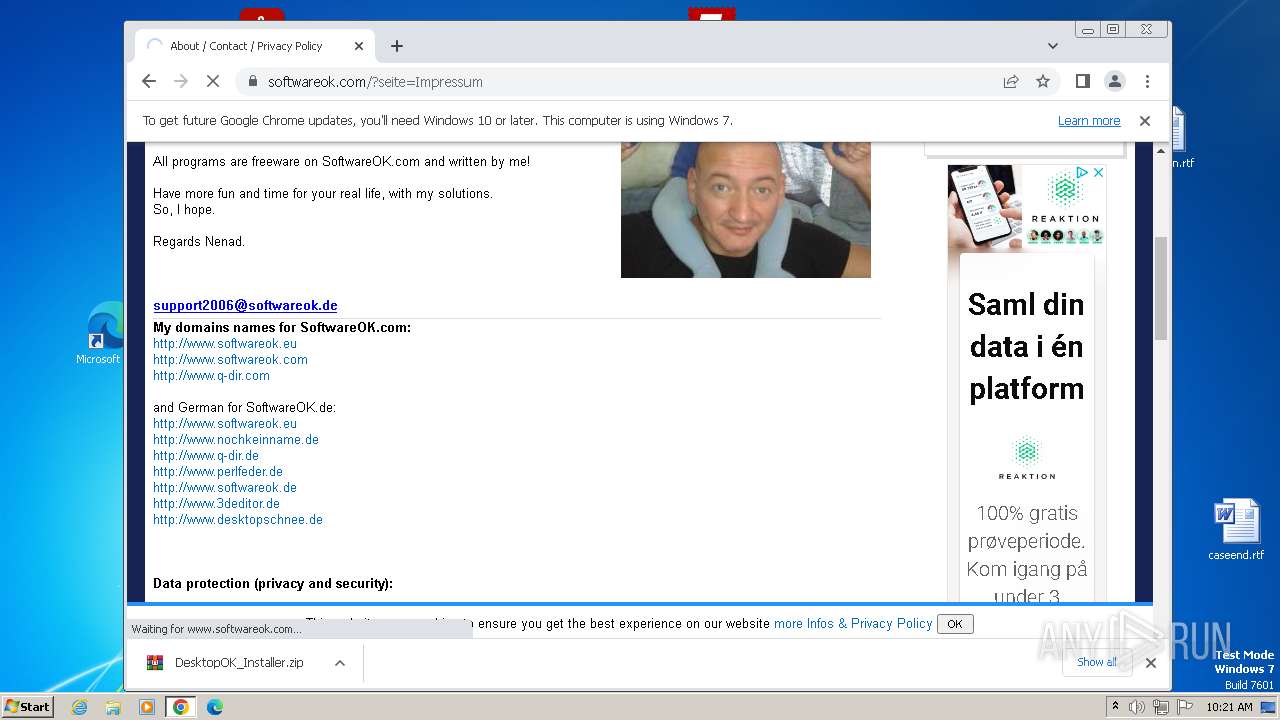This screenshot has width=1280, height=720.
Task: Open Learn more about Chrome updates
Action: click(1089, 121)
